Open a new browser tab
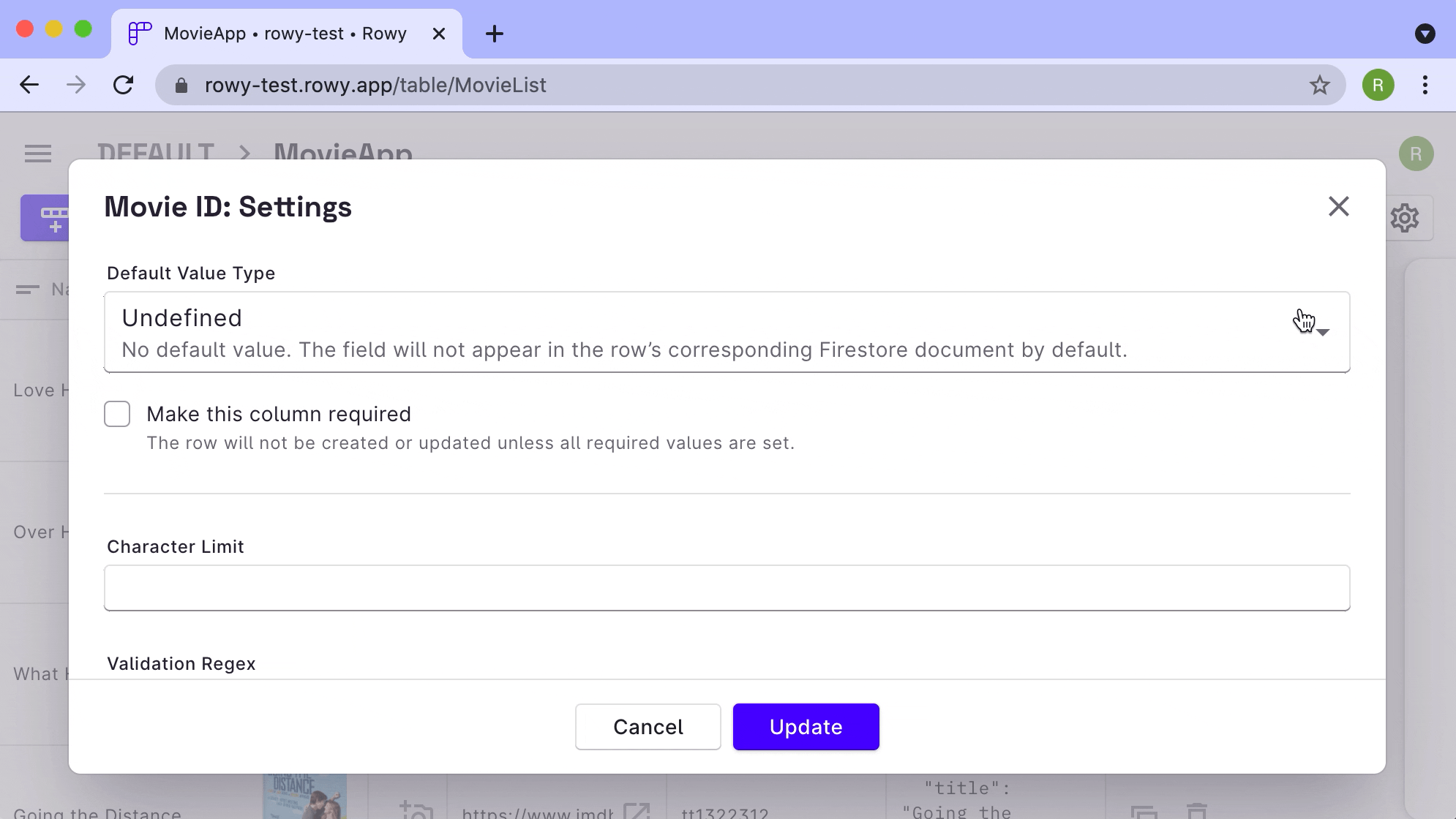1456x819 pixels. click(495, 34)
